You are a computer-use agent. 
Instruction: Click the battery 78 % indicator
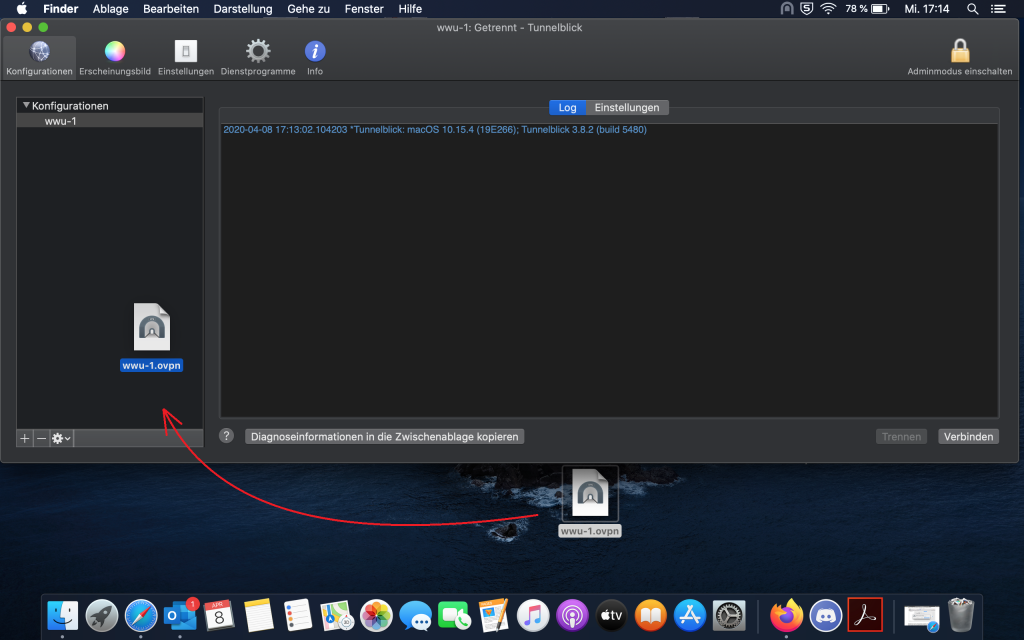pyautogui.click(x=867, y=8)
